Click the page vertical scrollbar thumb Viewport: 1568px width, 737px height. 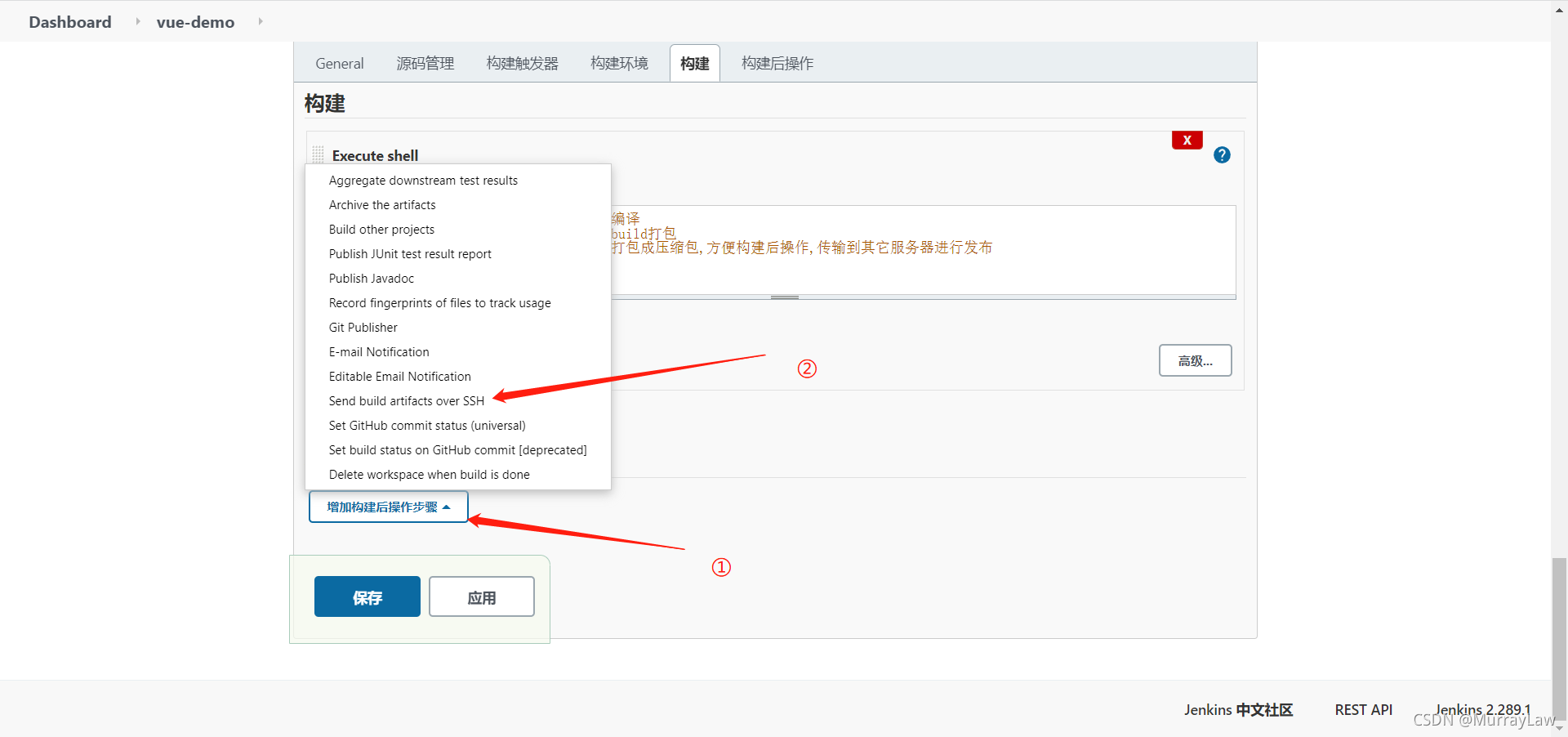point(1560,637)
